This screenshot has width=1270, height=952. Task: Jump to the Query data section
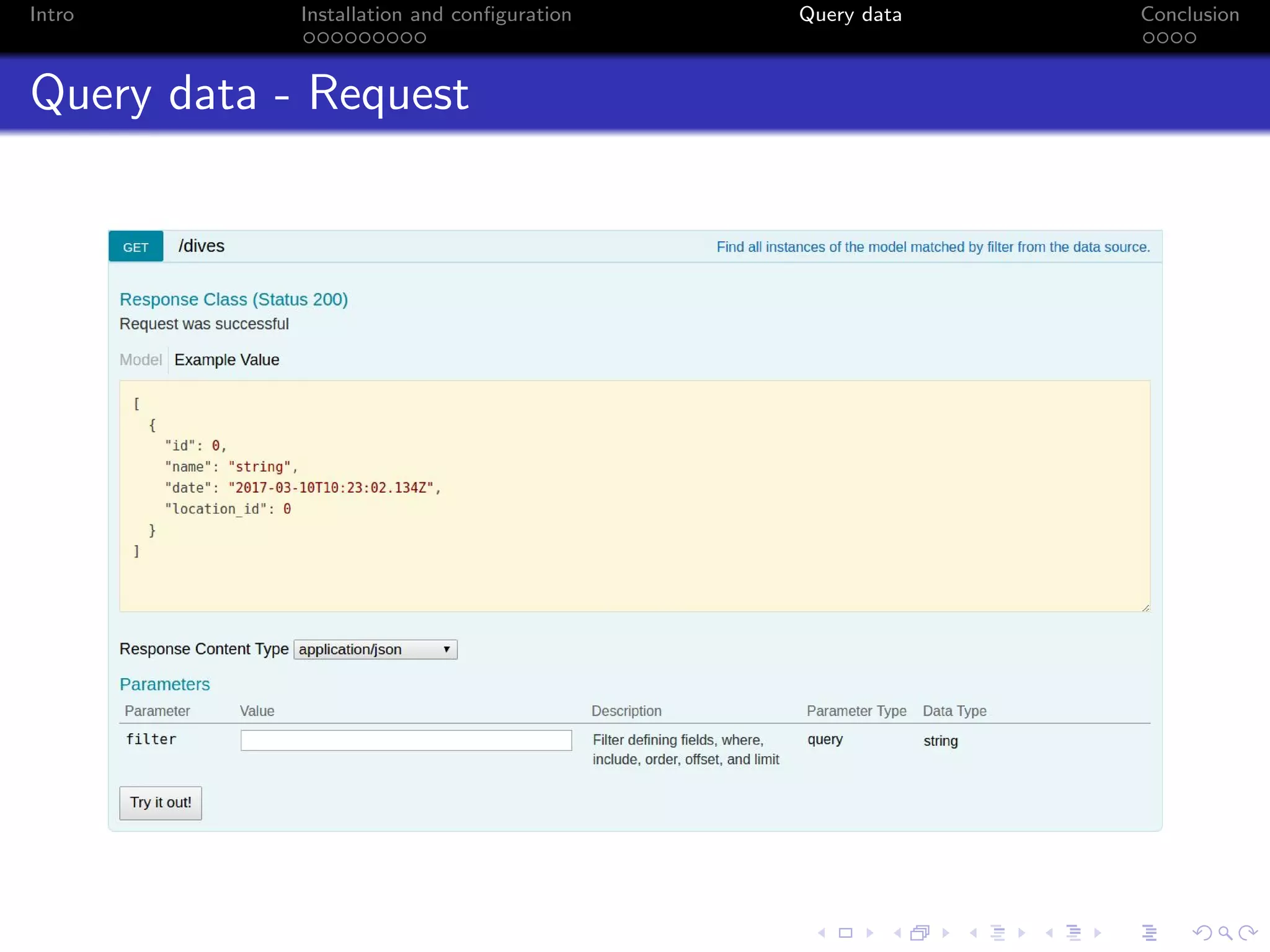point(850,14)
